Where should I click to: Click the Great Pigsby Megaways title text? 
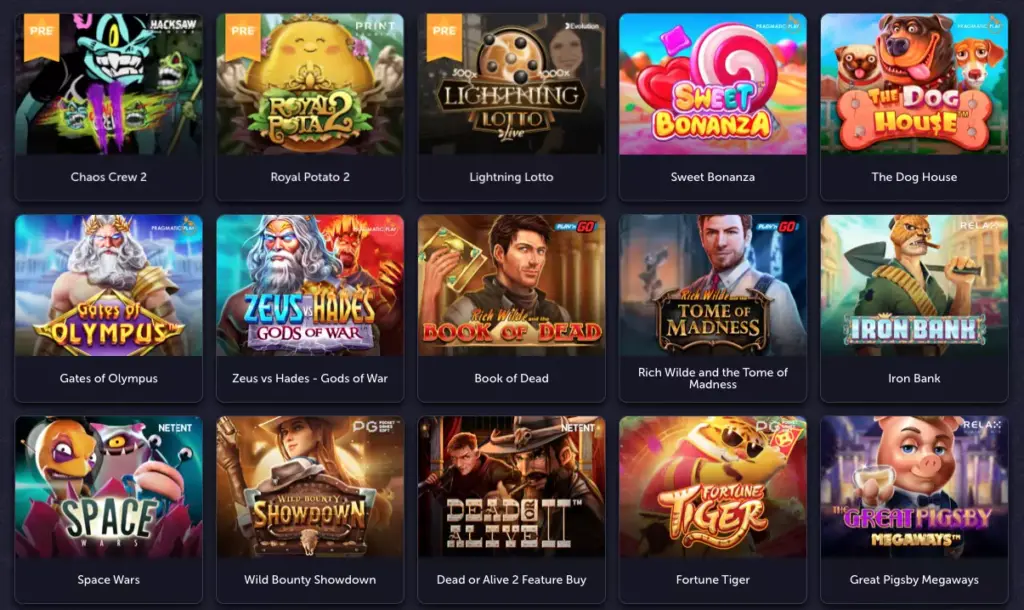(914, 579)
